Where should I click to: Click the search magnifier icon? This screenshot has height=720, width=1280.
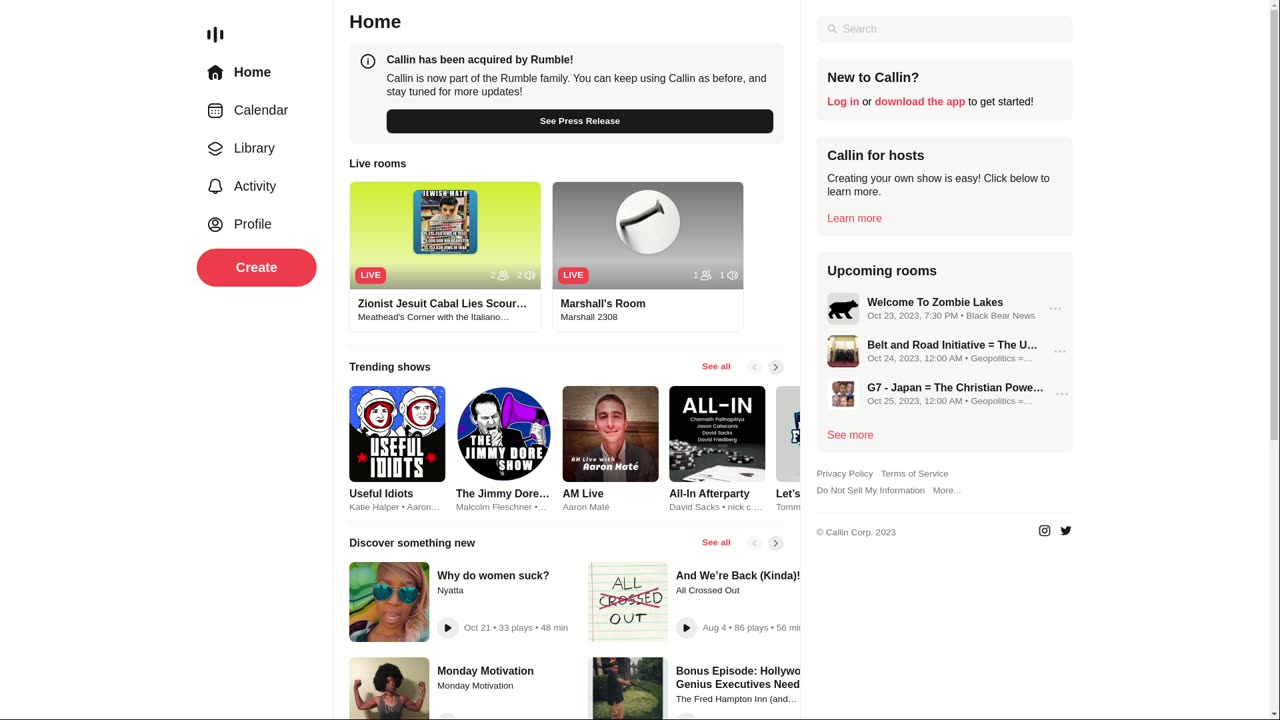tap(832, 29)
